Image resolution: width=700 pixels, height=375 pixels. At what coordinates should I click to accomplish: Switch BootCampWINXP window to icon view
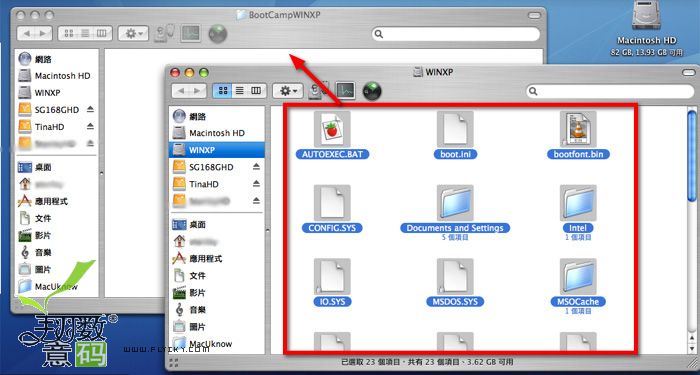(68, 33)
